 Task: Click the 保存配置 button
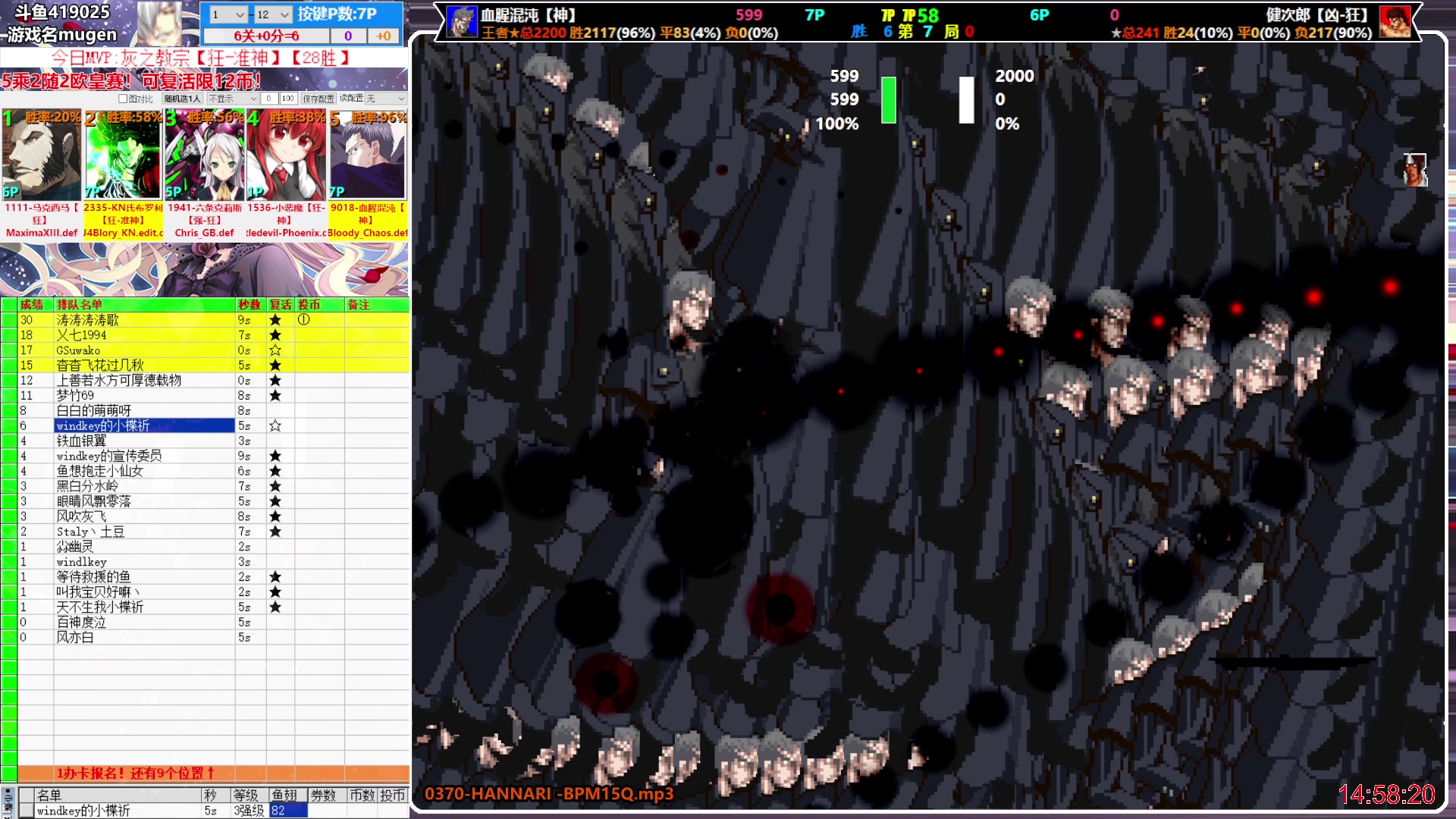coord(318,99)
